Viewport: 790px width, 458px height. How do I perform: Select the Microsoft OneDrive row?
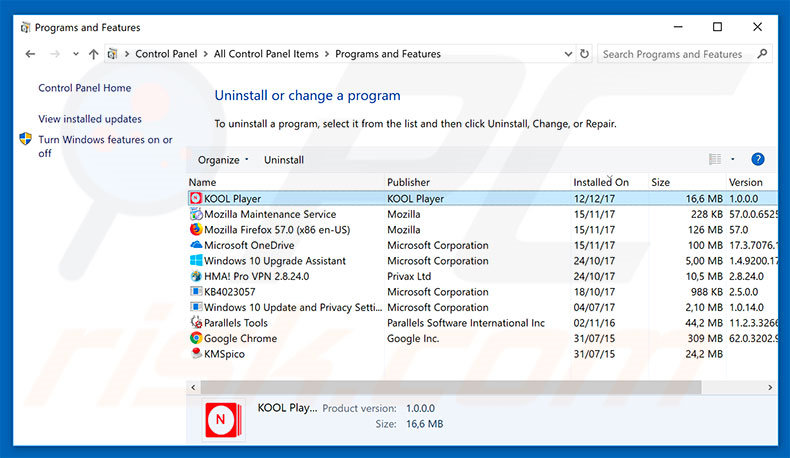(x=483, y=245)
